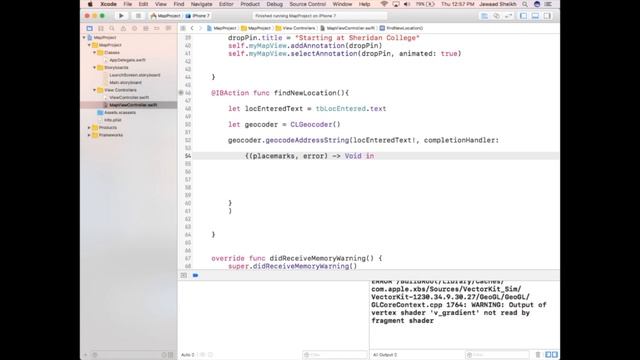
Task: Collapse the root MapProject tree item
Action: click(84, 38)
